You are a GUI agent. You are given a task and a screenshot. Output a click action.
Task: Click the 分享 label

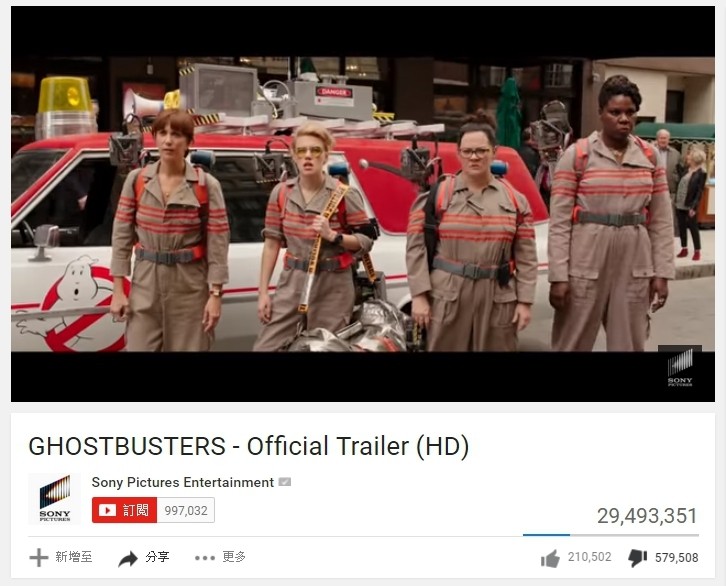pyautogui.click(x=157, y=557)
